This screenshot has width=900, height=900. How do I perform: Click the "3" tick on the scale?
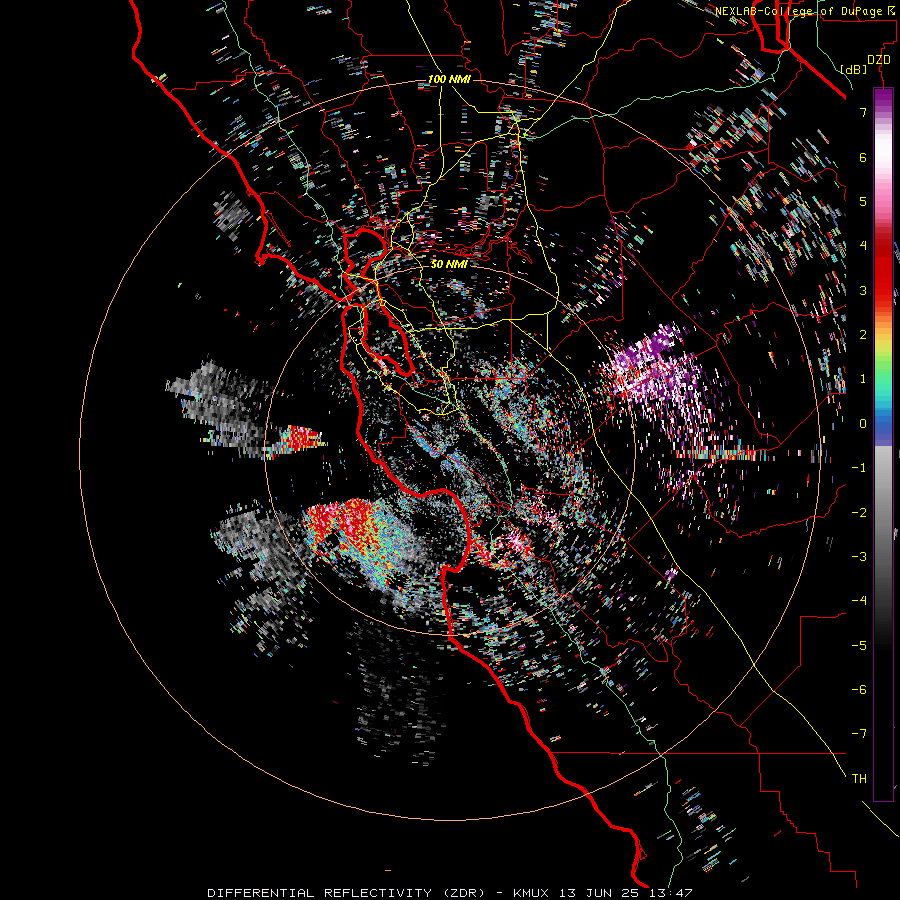click(x=863, y=290)
